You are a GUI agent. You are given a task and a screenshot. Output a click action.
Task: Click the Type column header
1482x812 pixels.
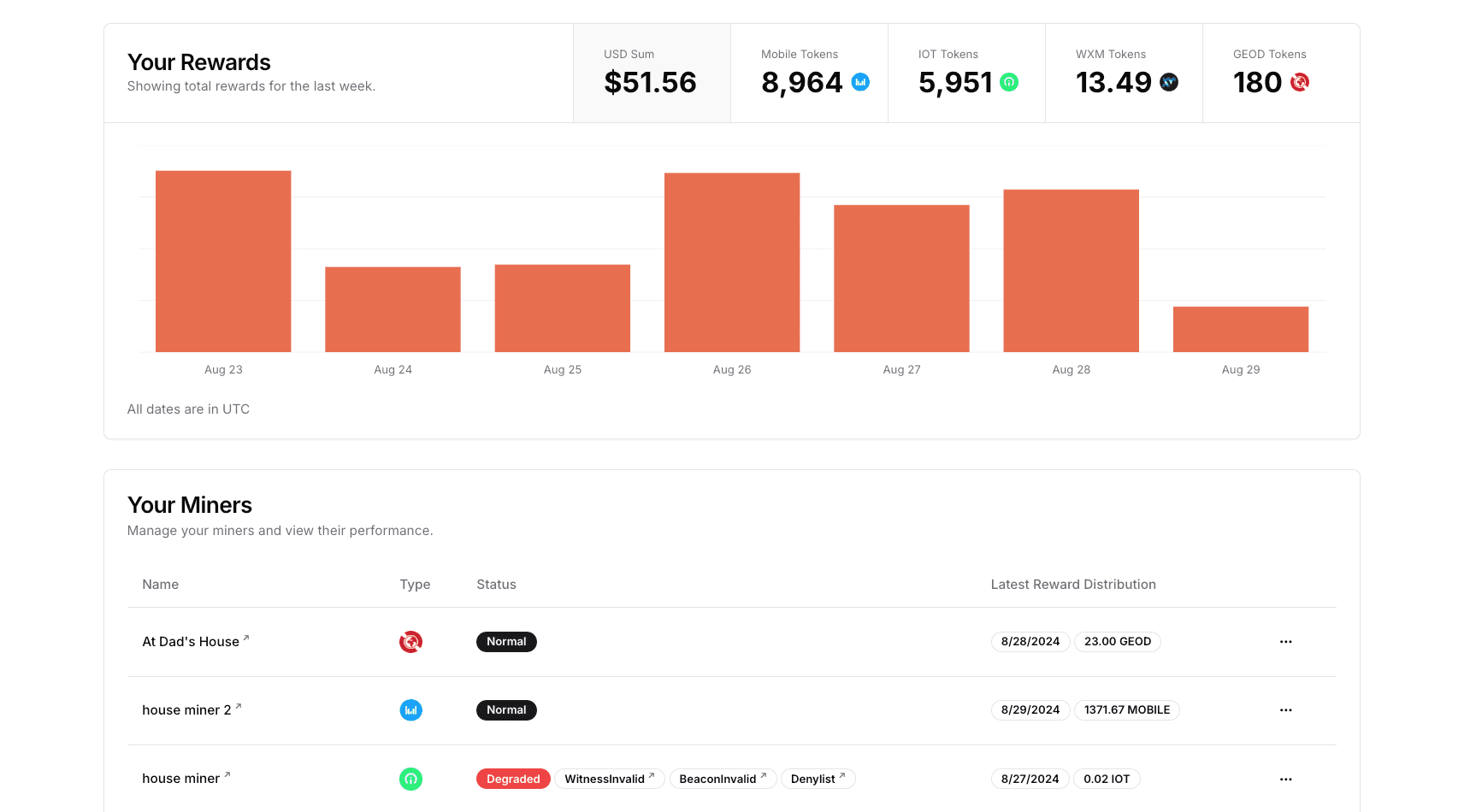click(415, 585)
